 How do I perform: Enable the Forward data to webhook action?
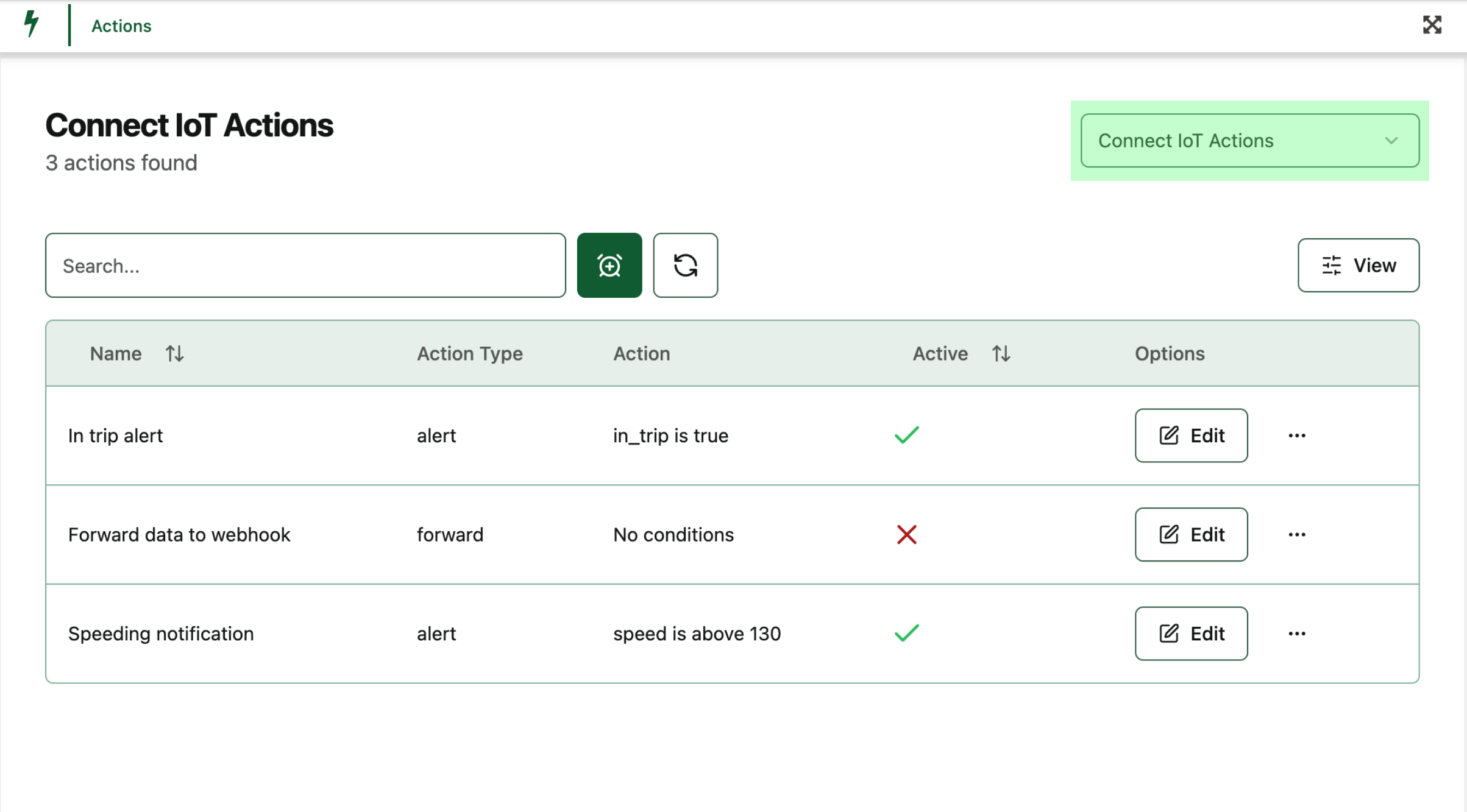coord(907,534)
